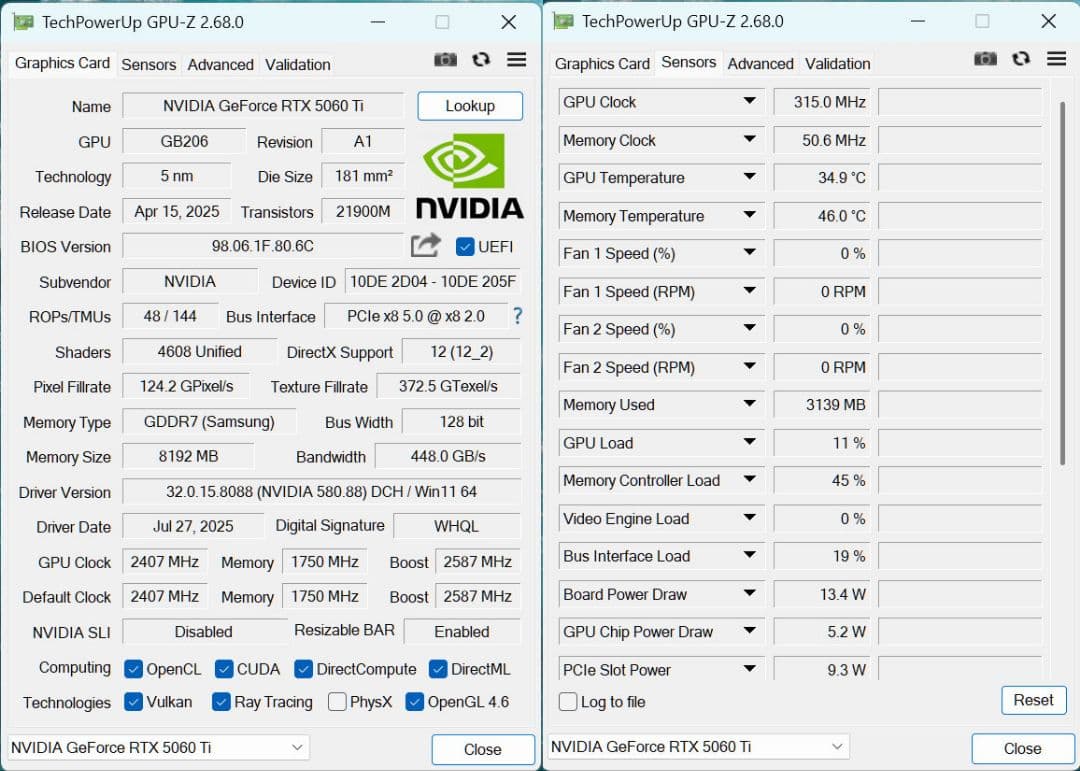Click the Device ID field
1080x771 pixels.
coord(432,281)
